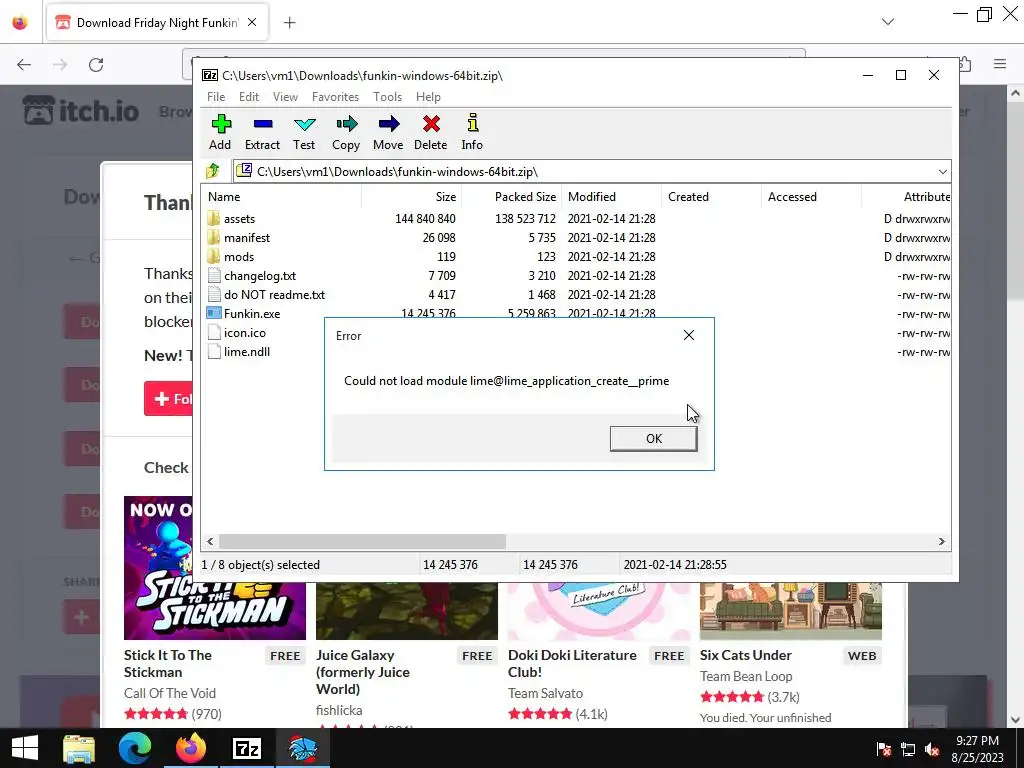Switch to Firefox in taskbar
The image size is (1024, 768).
[191, 748]
